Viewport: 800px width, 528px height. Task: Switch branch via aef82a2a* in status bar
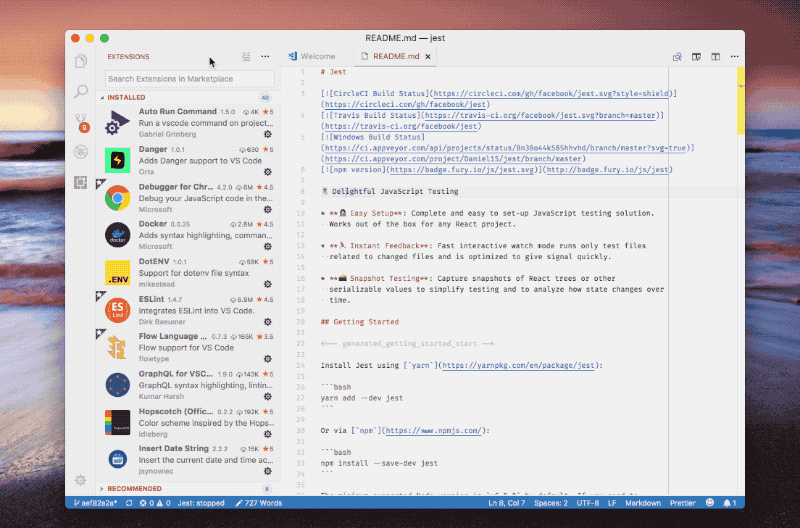tap(95, 503)
